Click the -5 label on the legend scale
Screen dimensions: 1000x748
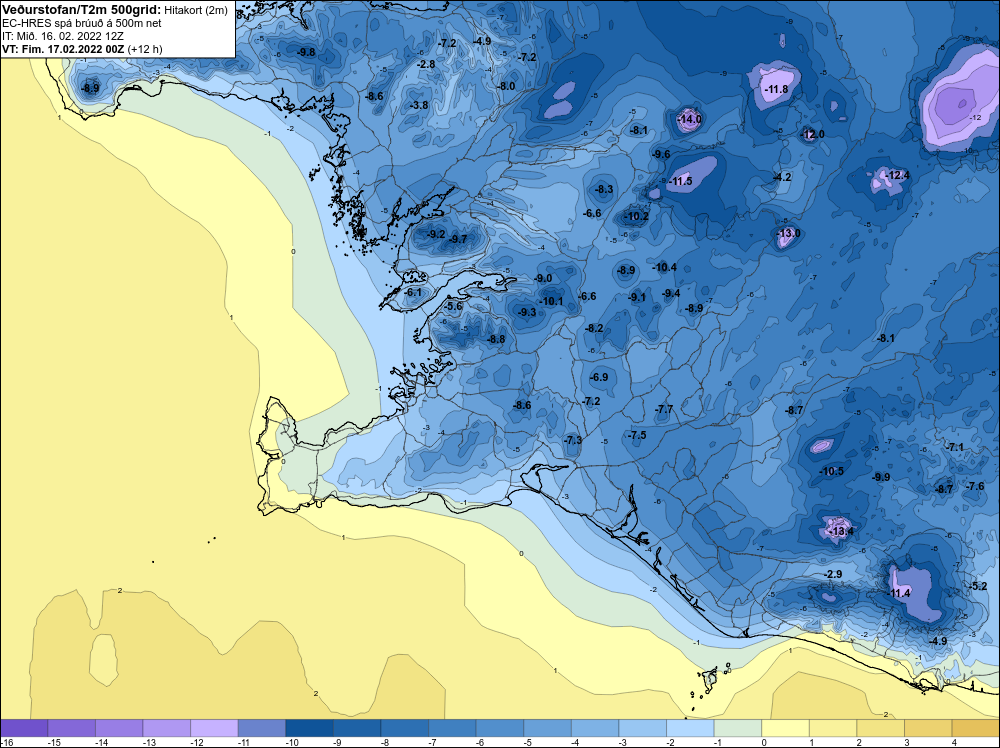[529, 743]
